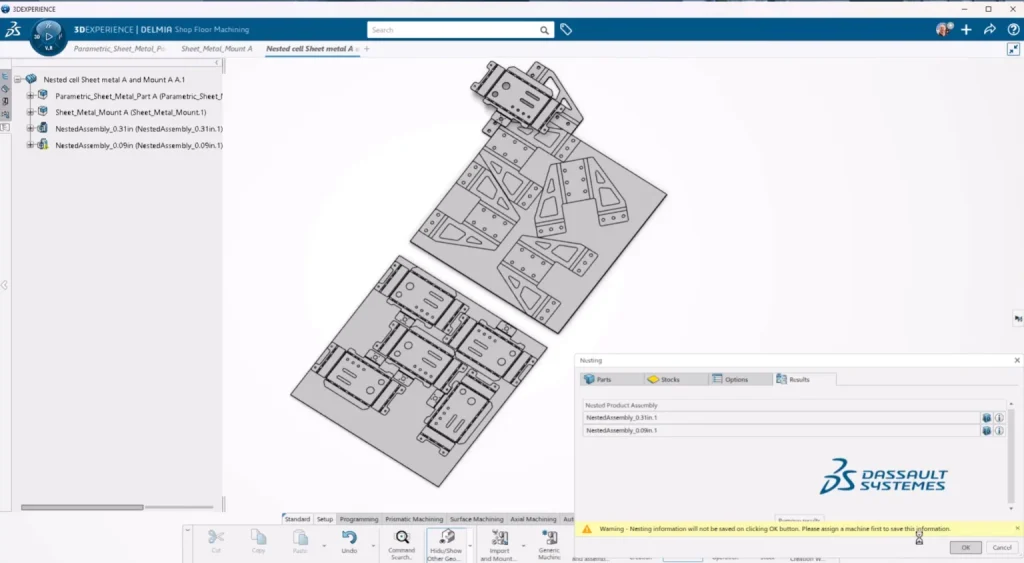Select the Cut scissors tool
Image resolution: width=1024 pixels, height=563 pixels.
pos(216,541)
